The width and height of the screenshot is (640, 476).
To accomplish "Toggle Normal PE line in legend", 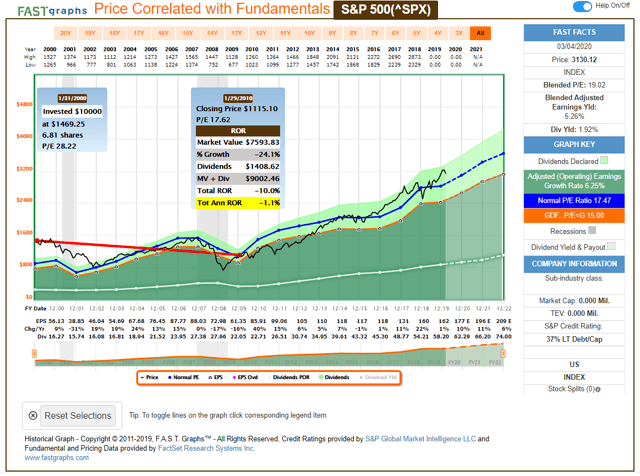I will coord(183,378).
